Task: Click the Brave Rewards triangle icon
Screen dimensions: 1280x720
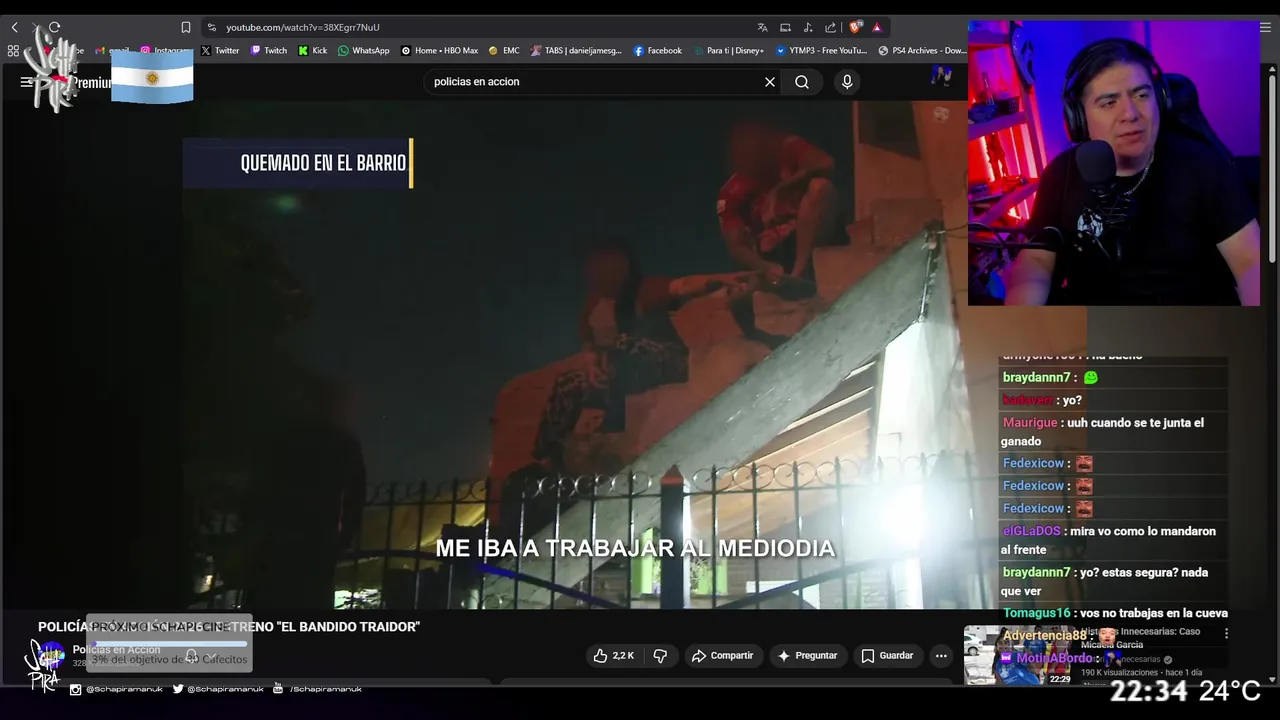Action: tap(877, 27)
